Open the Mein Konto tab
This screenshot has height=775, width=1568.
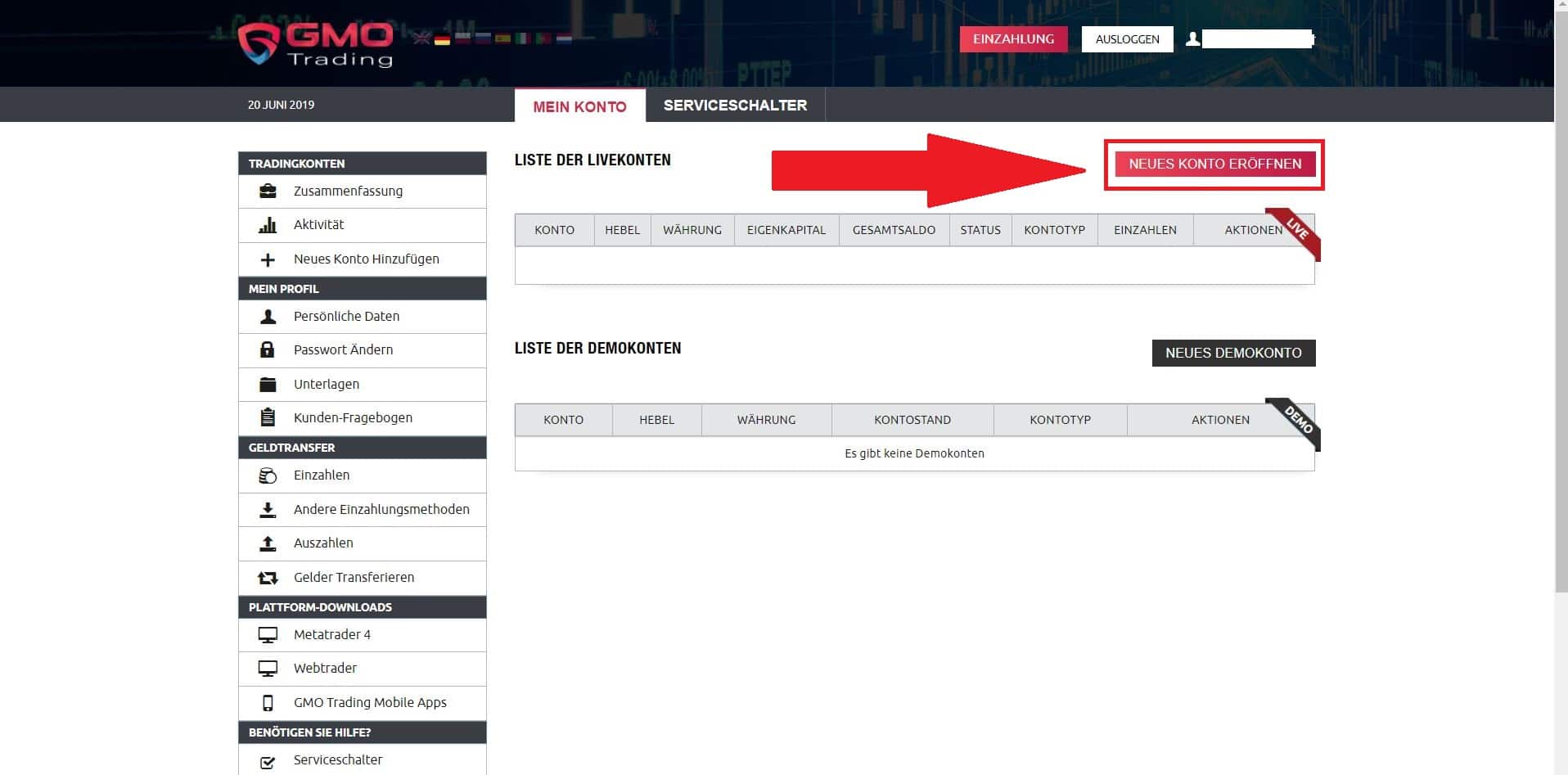pyautogui.click(x=579, y=106)
